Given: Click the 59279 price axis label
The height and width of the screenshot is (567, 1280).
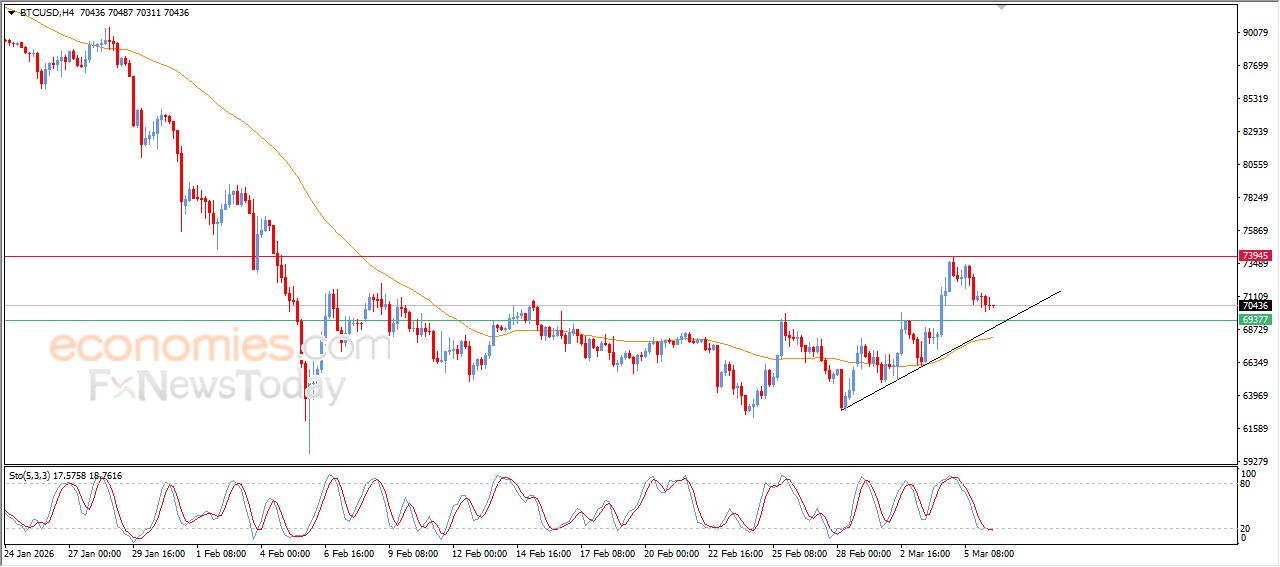Looking at the screenshot, I should point(1255,462).
